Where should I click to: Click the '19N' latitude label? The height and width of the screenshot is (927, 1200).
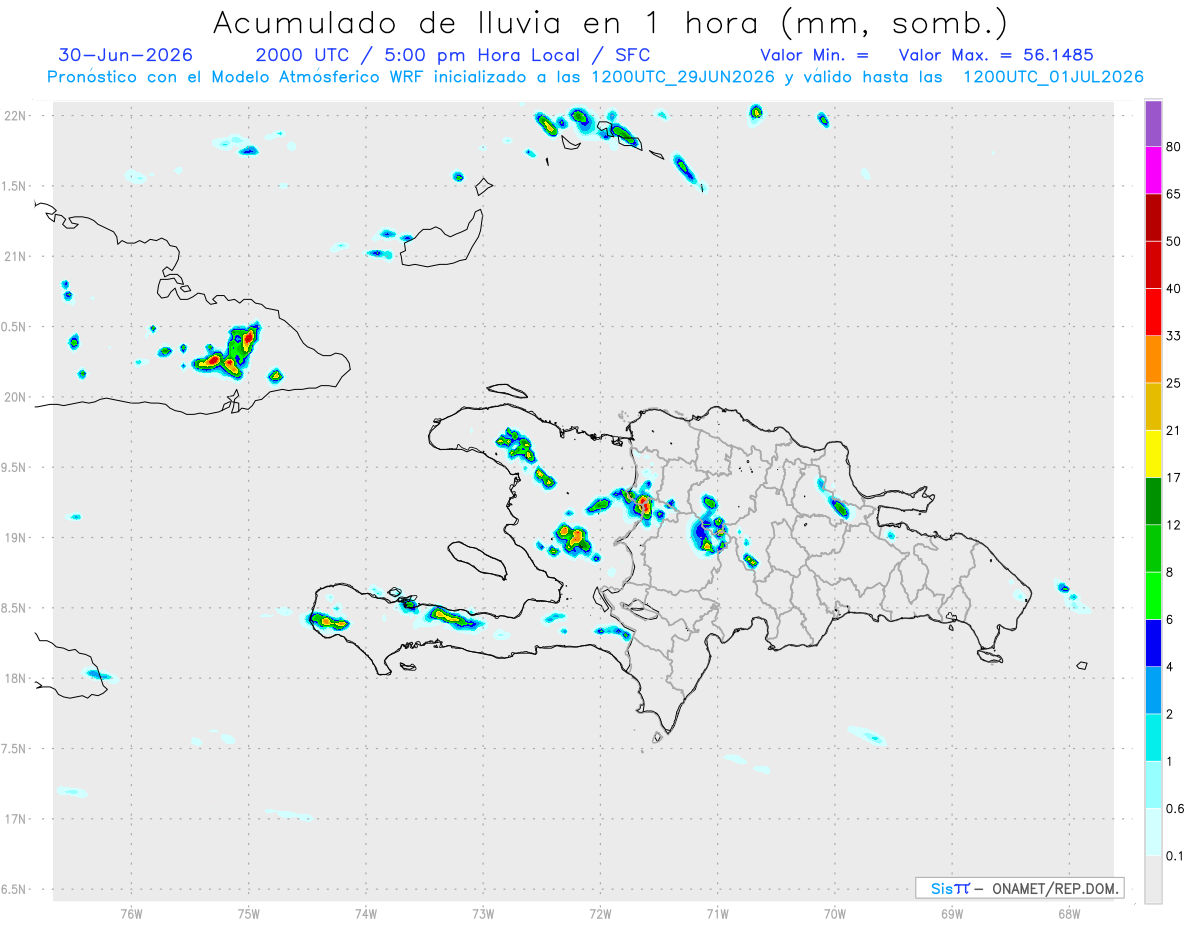(16, 538)
